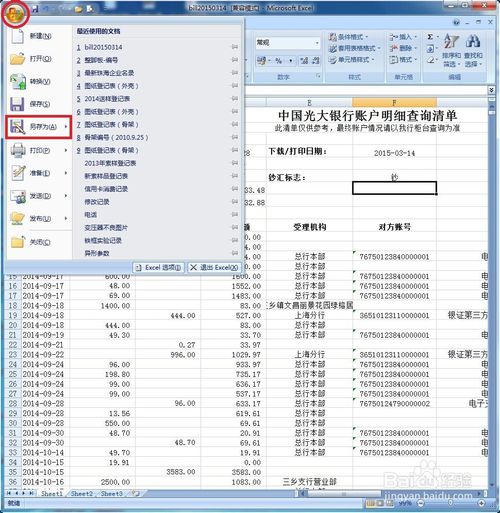Viewport: 500px width, 513px height.
Task: Open 格式 cells menu
Action: coord(403,60)
